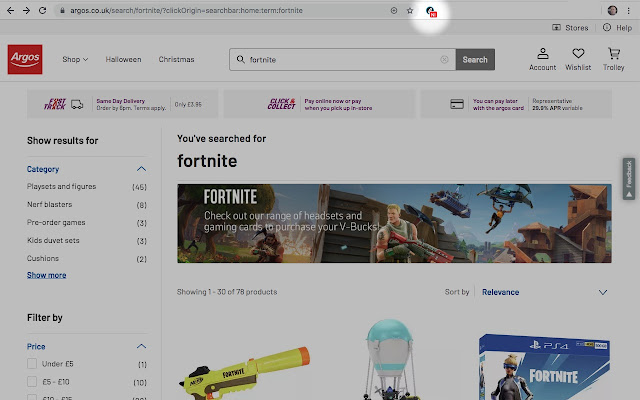Image resolution: width=640 pixels, height=400 pixels.
Task: Click the Stores link in the top bar
Action: click(570, 28)
